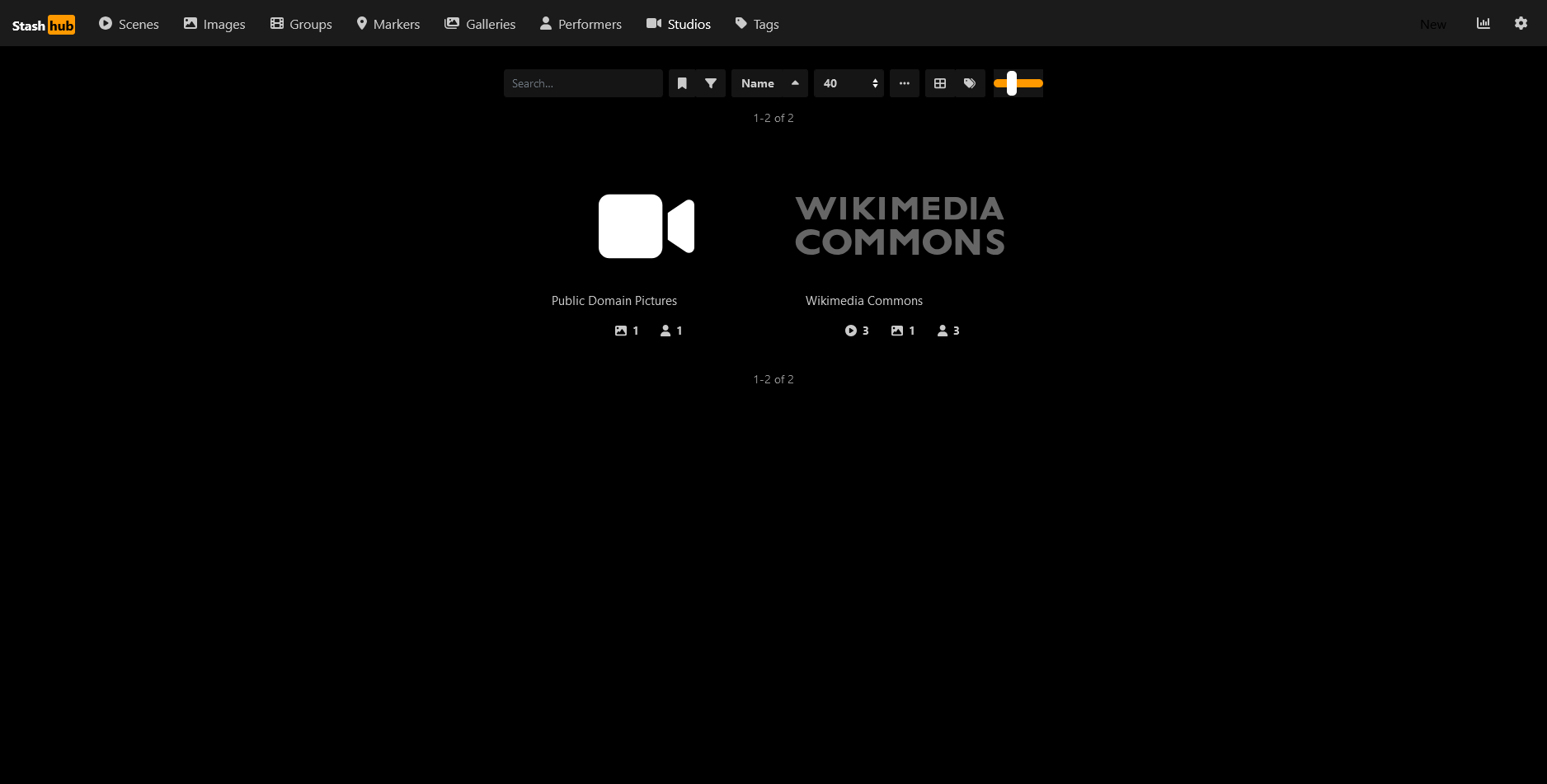Viewport: 1547px width, 784px height.
Task: Switch to grid display mode
Action: pyautogui.click(x=940, y=83)
